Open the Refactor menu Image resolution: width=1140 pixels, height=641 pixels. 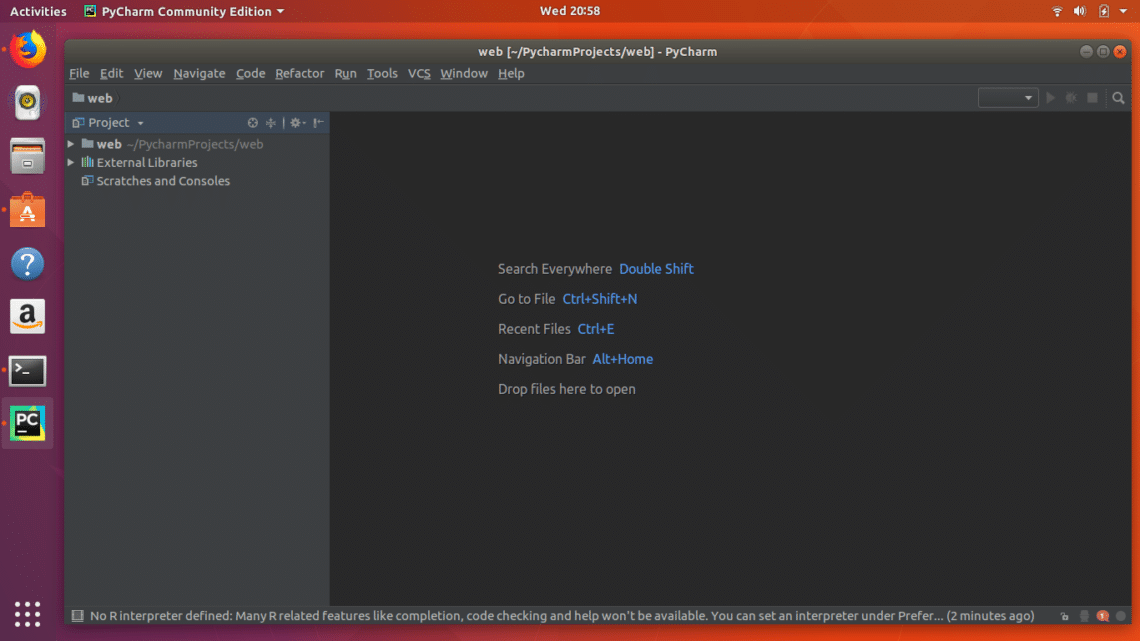299,73
